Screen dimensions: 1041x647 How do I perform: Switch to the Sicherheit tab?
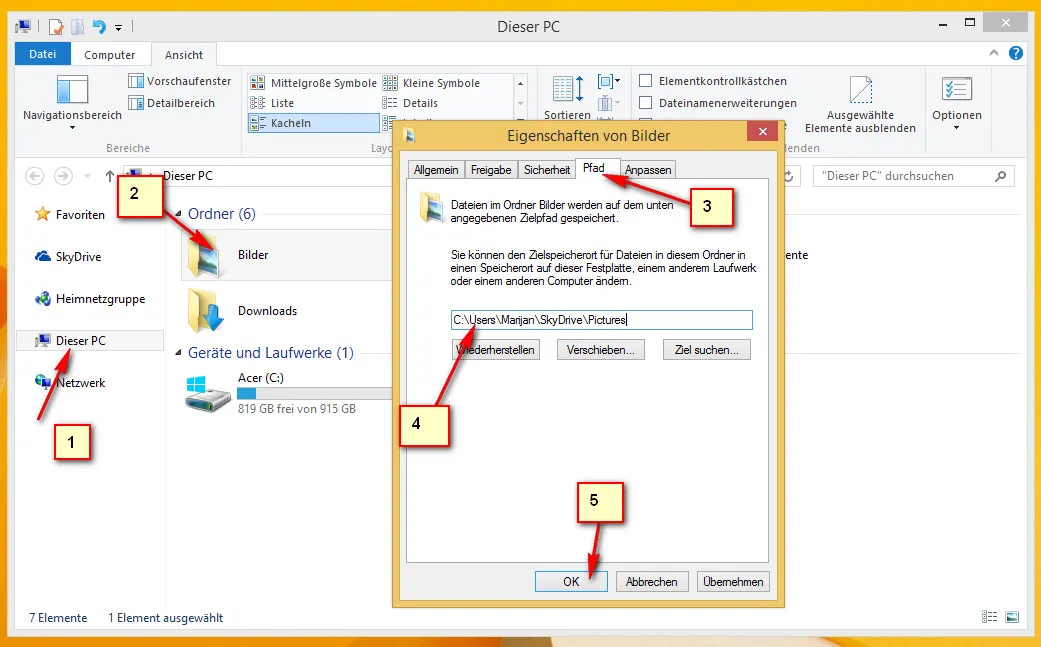[546, 170]
